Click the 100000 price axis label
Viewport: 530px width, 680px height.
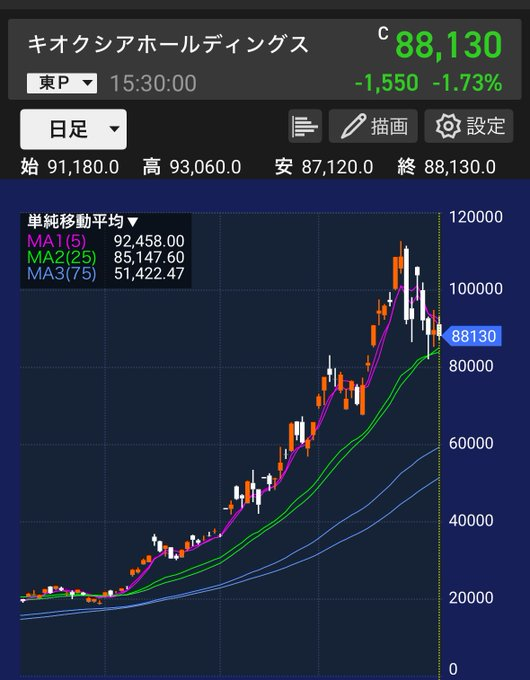(476, 288)
